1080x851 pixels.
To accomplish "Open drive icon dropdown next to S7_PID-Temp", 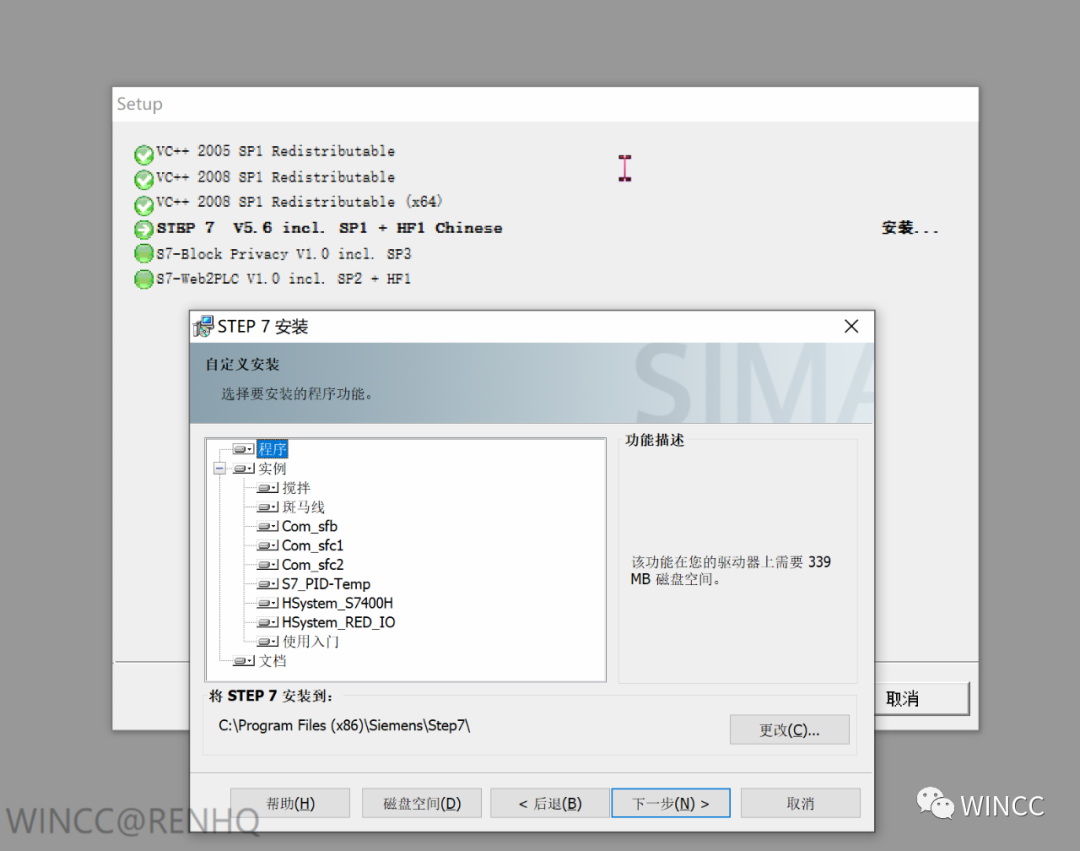I will pyautogui.click(x=267, y=585).
